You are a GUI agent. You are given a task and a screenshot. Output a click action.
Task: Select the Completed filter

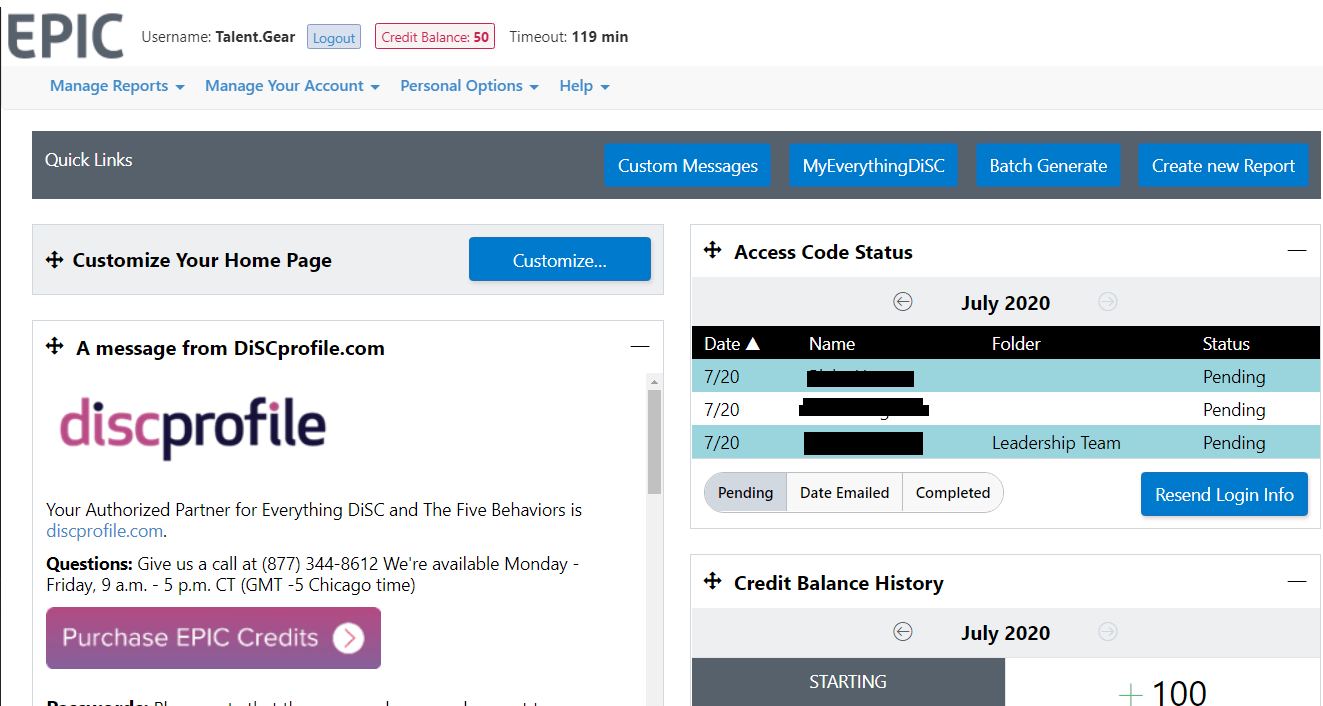coord(953,493)
